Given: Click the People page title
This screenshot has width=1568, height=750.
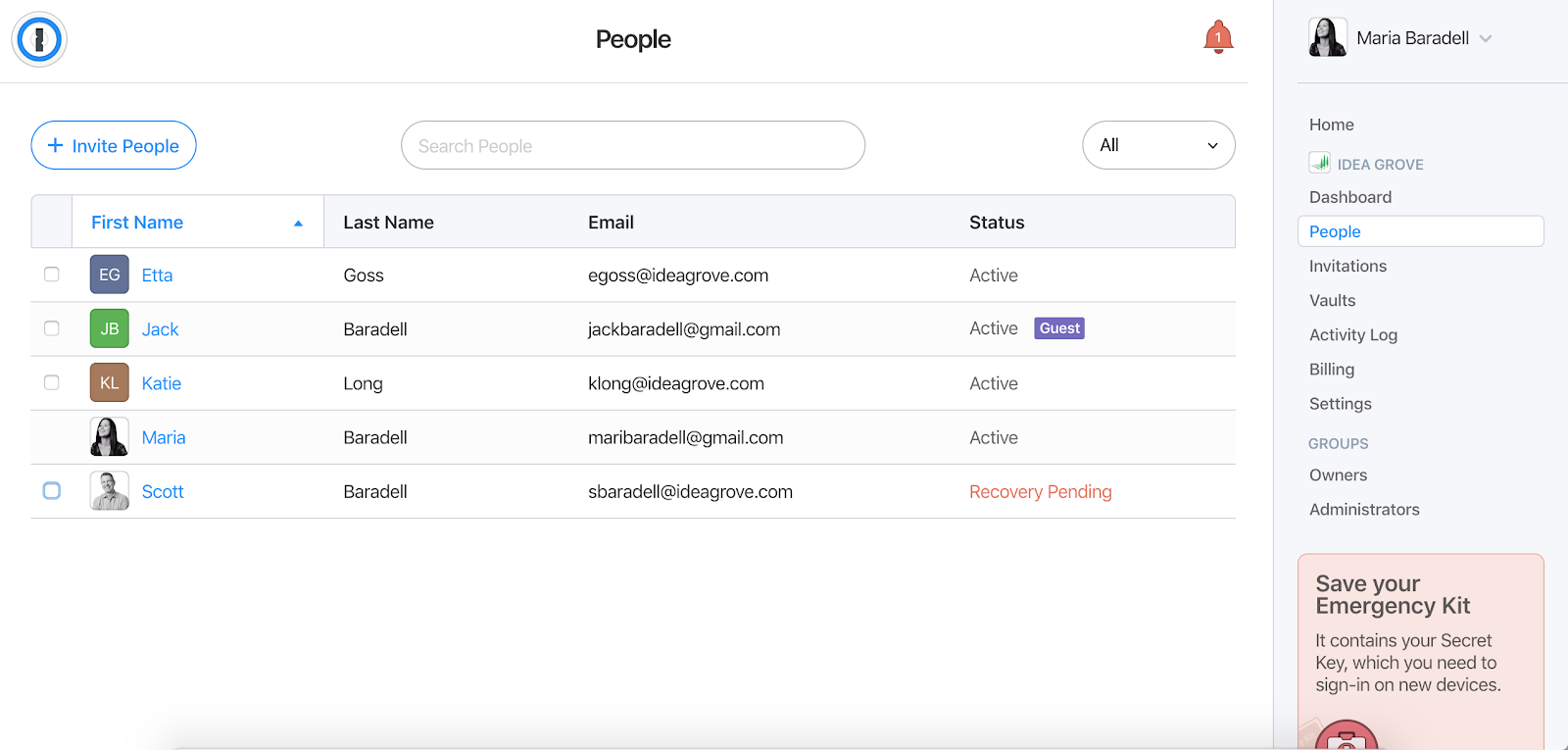Looking at the screenshot, I should [x=633, y=39].
